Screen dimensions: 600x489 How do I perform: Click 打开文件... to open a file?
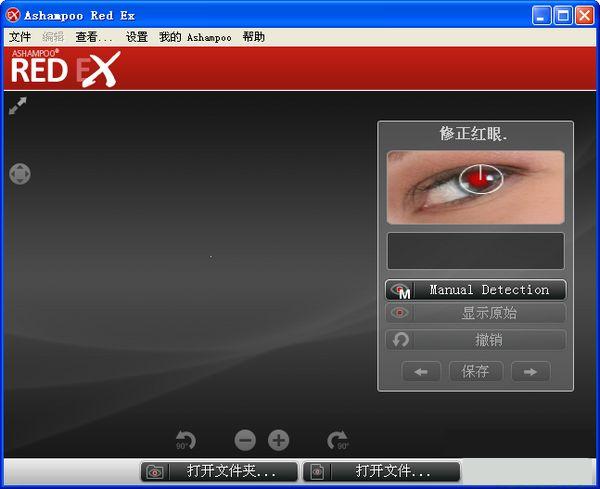pos(382,471)
